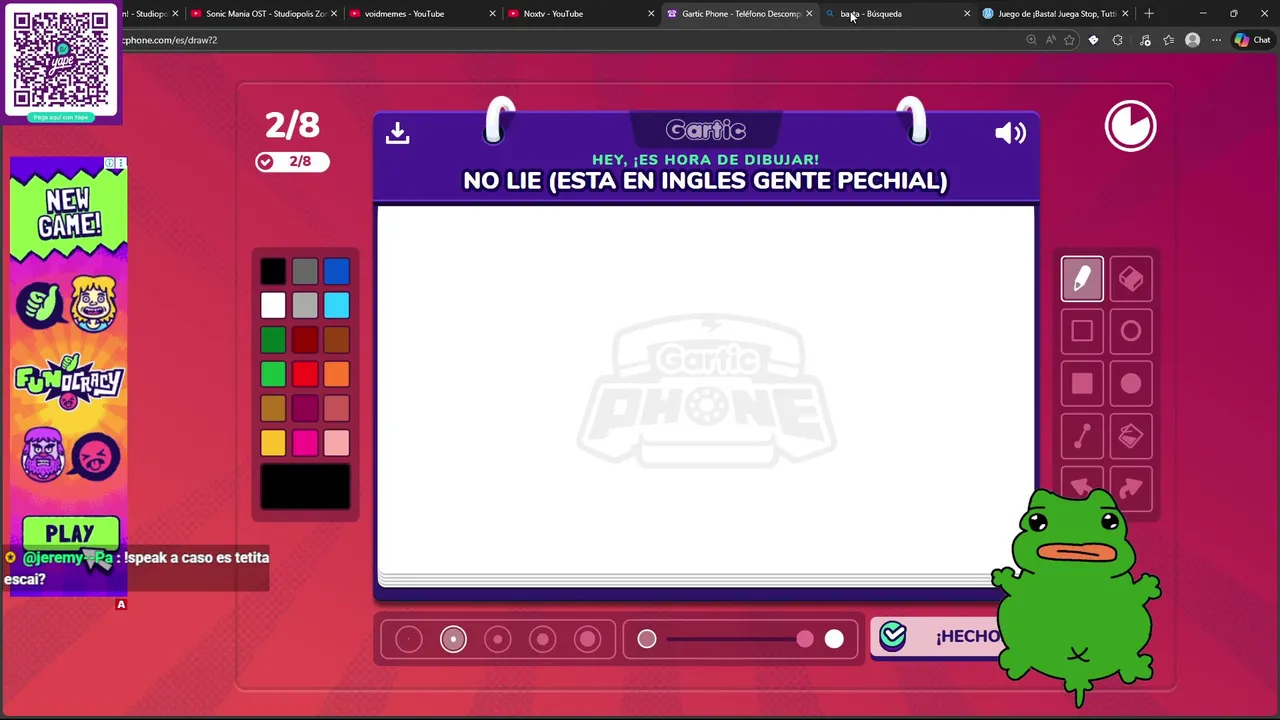Pick the dark gray color swatch

click(305, 271)
